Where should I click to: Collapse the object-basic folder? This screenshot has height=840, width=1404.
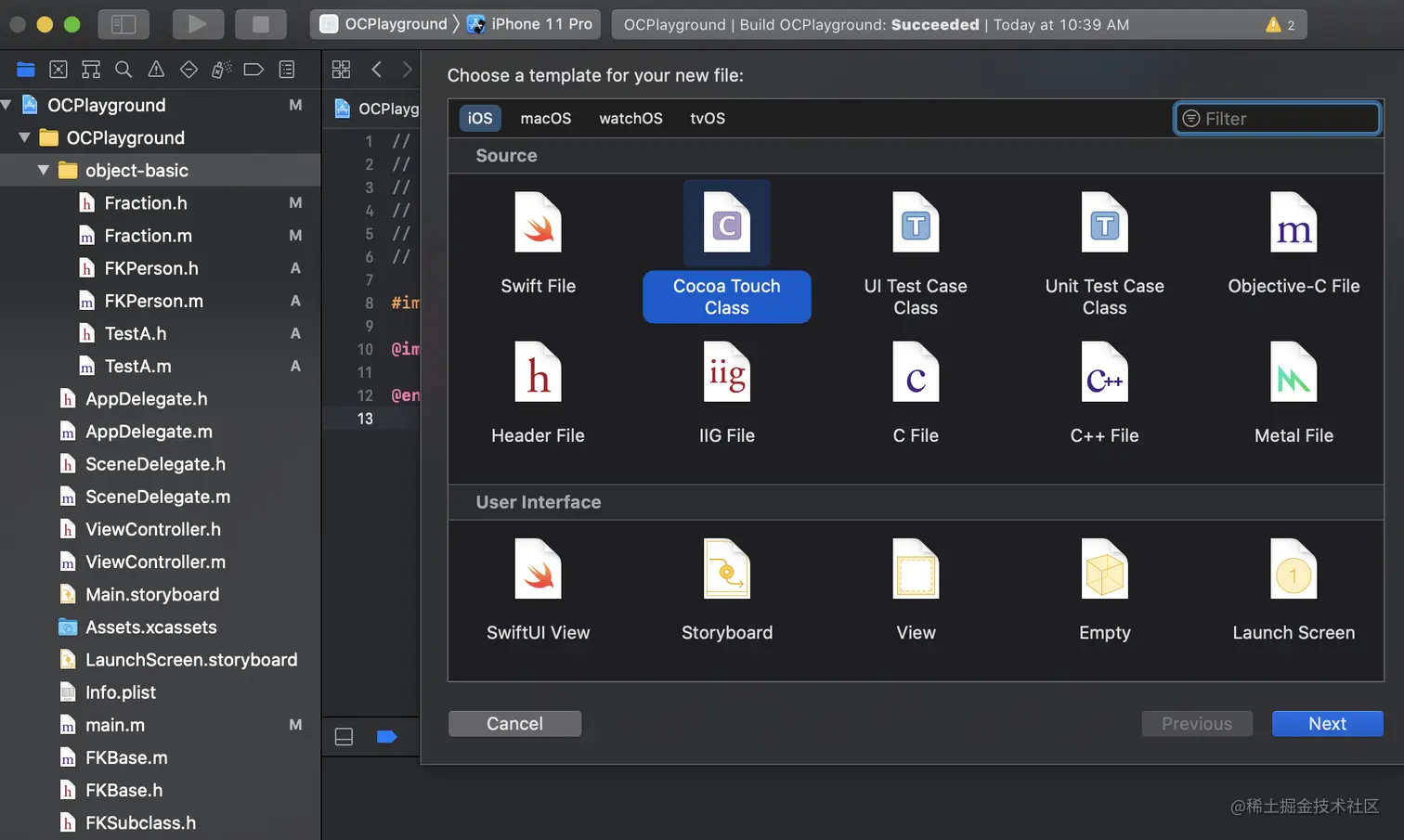[43, 170]
